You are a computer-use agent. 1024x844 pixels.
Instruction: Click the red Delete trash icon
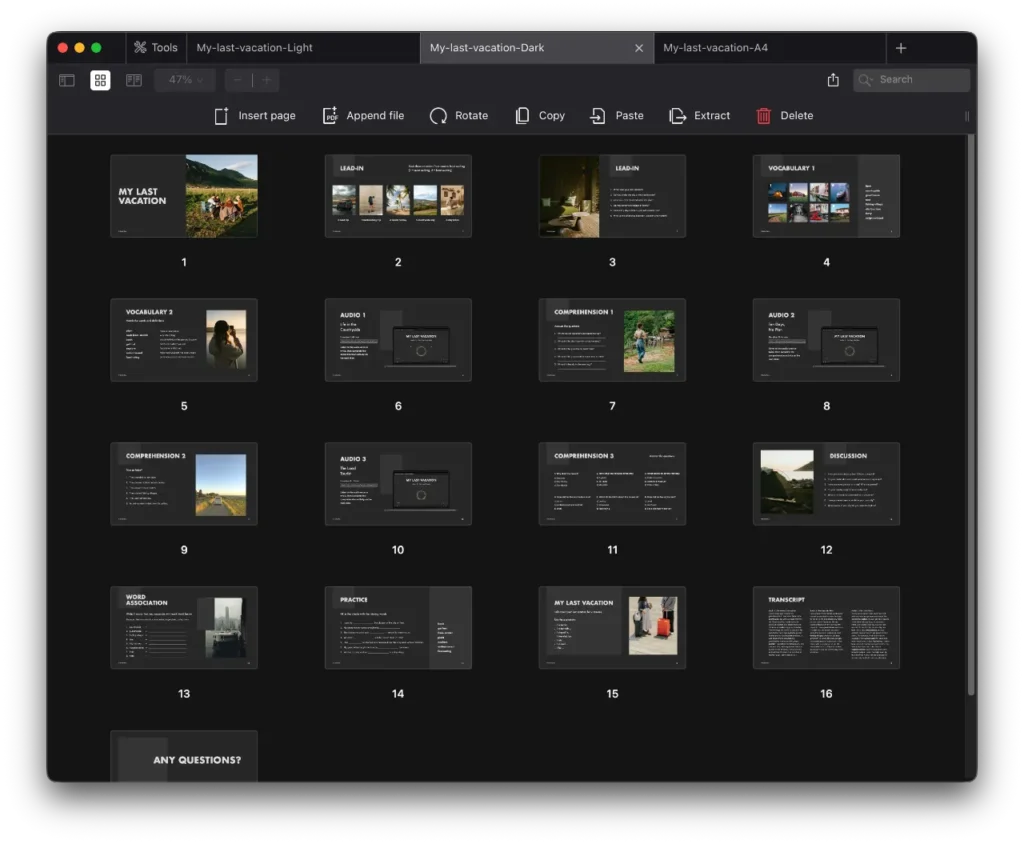click(x=764, y=116)
